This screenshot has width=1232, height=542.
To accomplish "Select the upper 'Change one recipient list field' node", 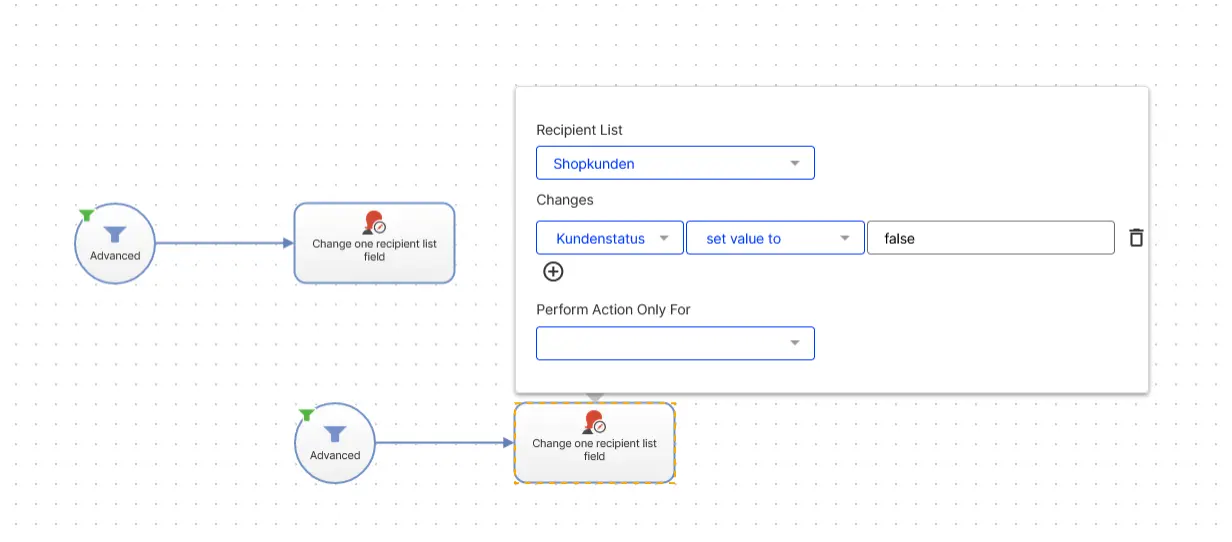I will pos(374,243).
